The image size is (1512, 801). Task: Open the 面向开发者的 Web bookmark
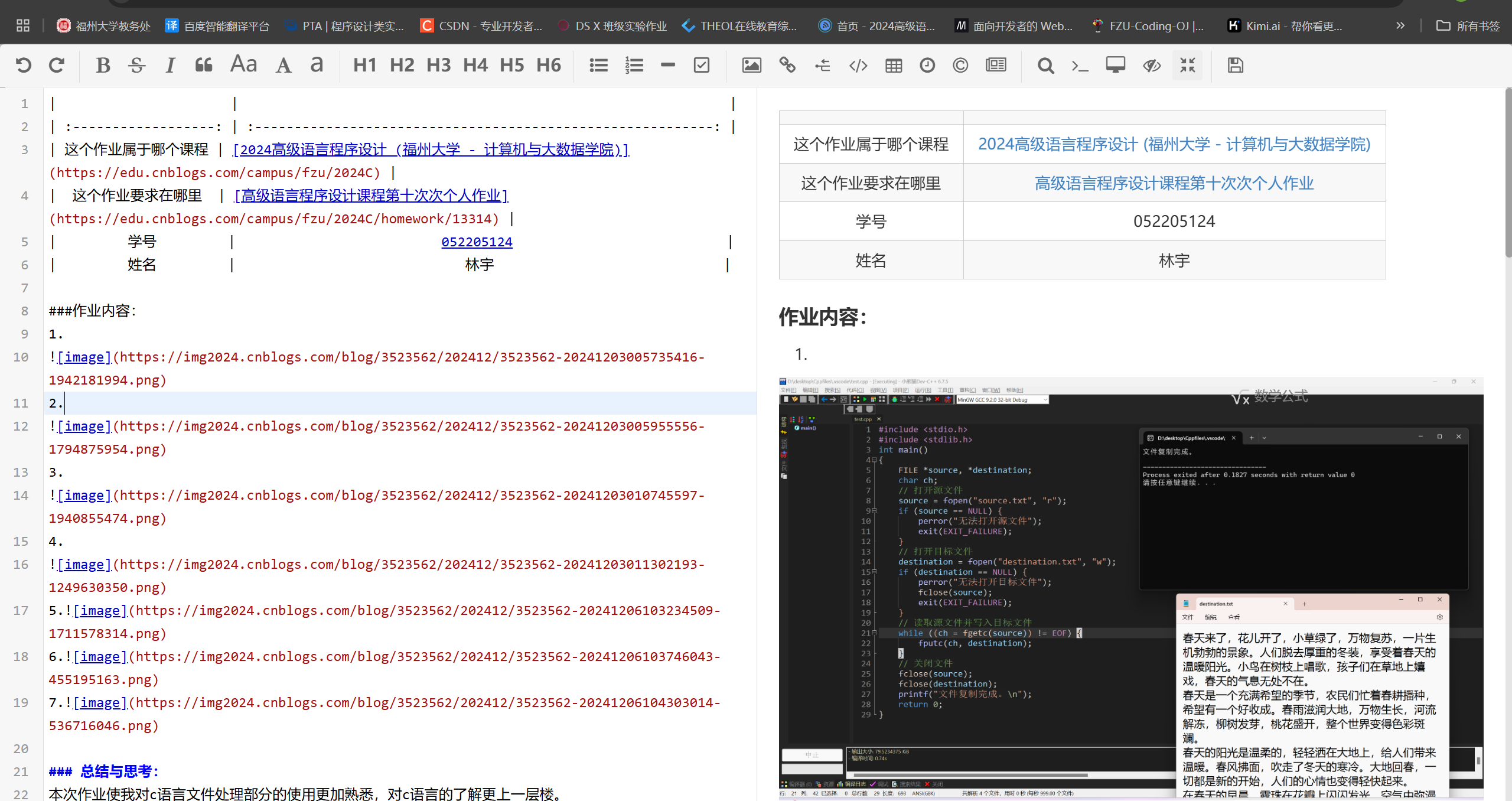(x=1014, y=26)
